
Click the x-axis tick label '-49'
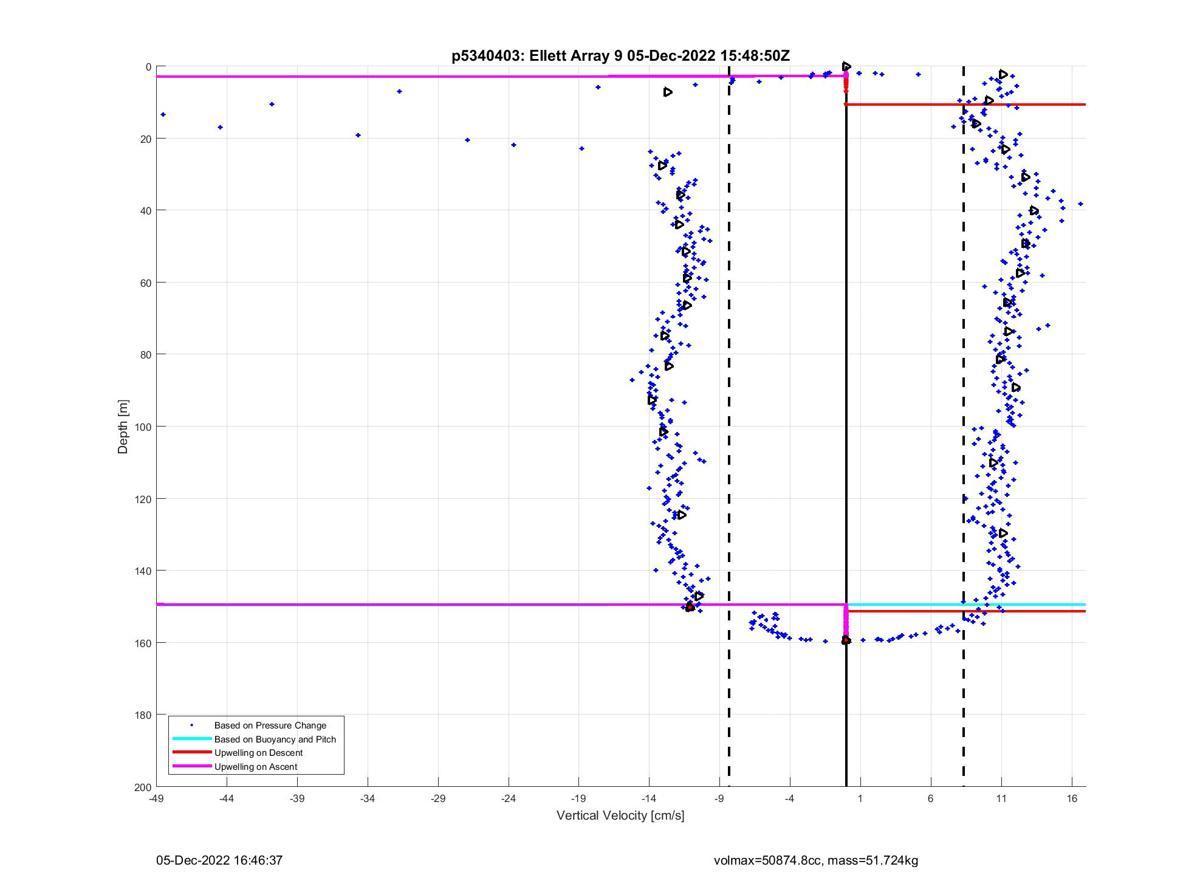(x=156, y=798)
